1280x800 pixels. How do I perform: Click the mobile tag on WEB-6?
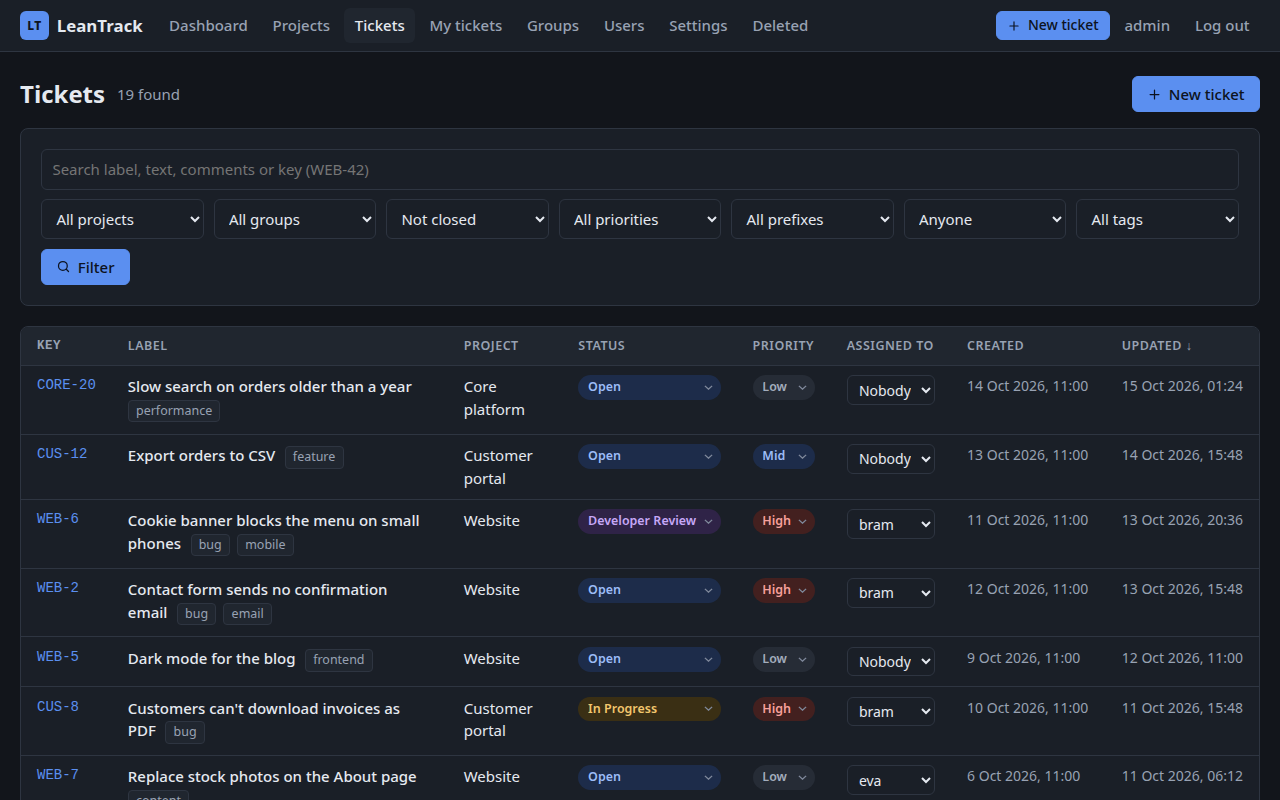(265, 545)
